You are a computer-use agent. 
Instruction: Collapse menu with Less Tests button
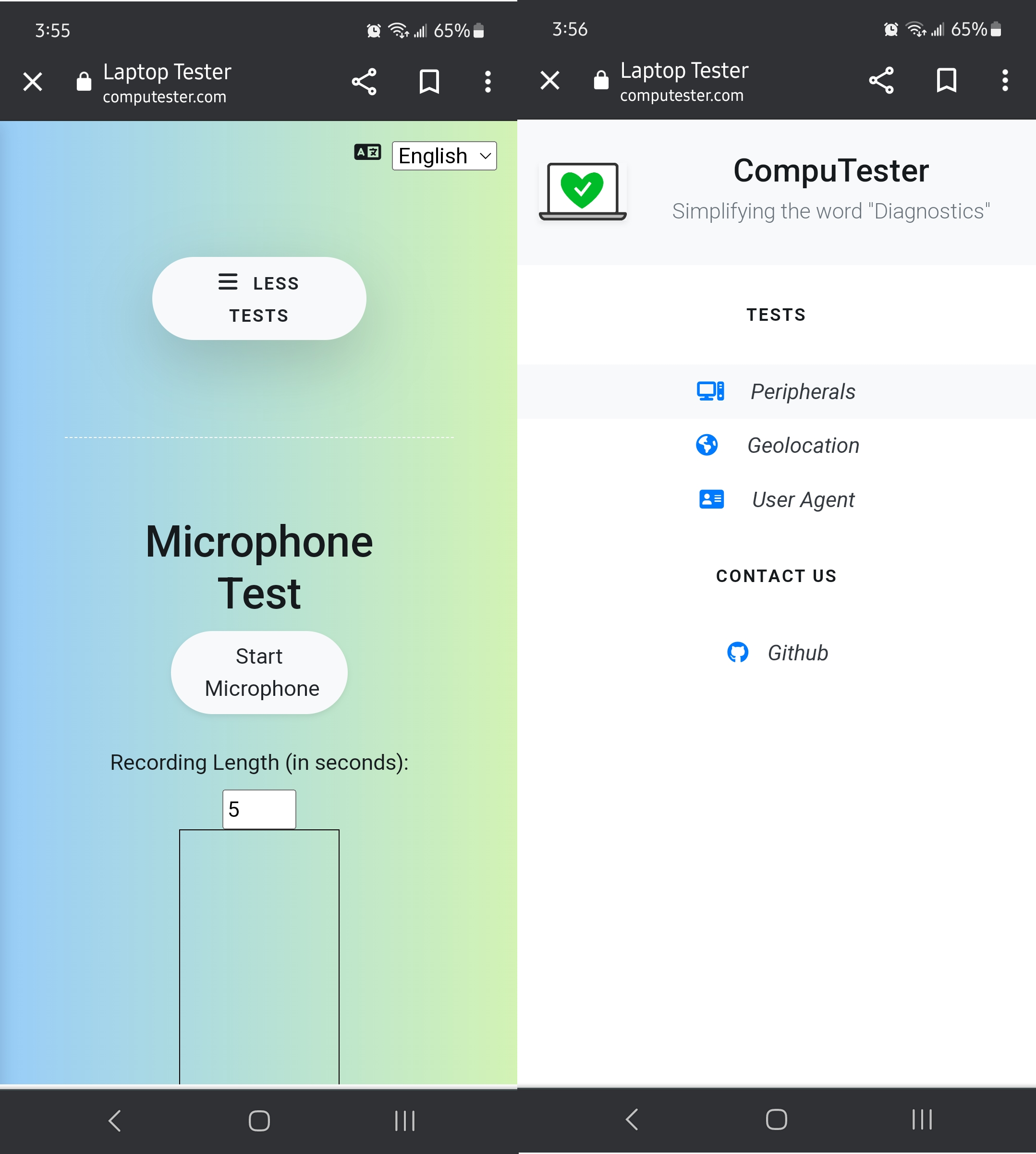click(x=259, y=299)
